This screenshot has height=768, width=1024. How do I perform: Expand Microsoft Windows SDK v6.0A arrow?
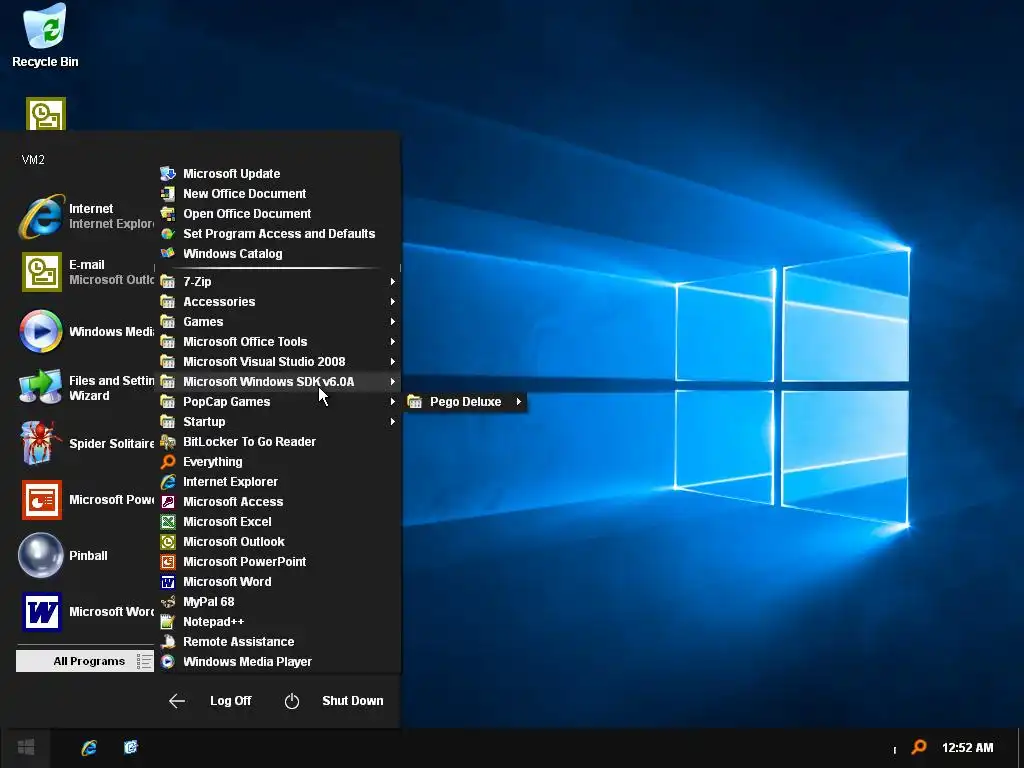tap(392, 382)
